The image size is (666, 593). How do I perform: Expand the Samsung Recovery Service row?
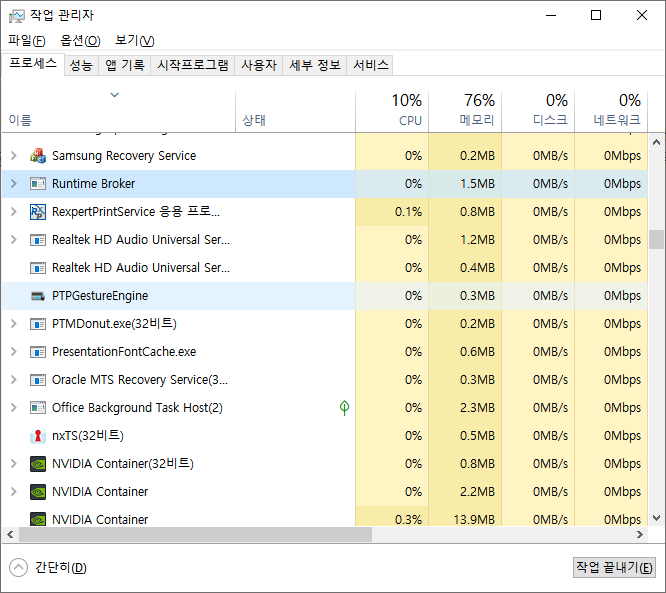click(x=14, y=155)
